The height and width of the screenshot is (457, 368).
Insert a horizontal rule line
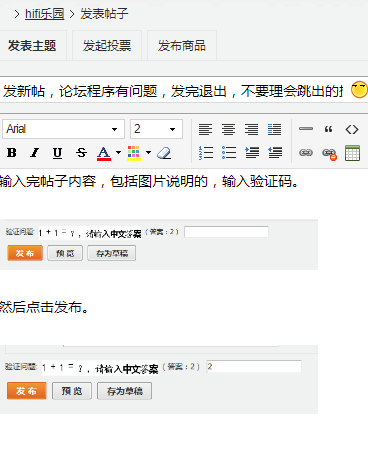(x=306, y=129)
